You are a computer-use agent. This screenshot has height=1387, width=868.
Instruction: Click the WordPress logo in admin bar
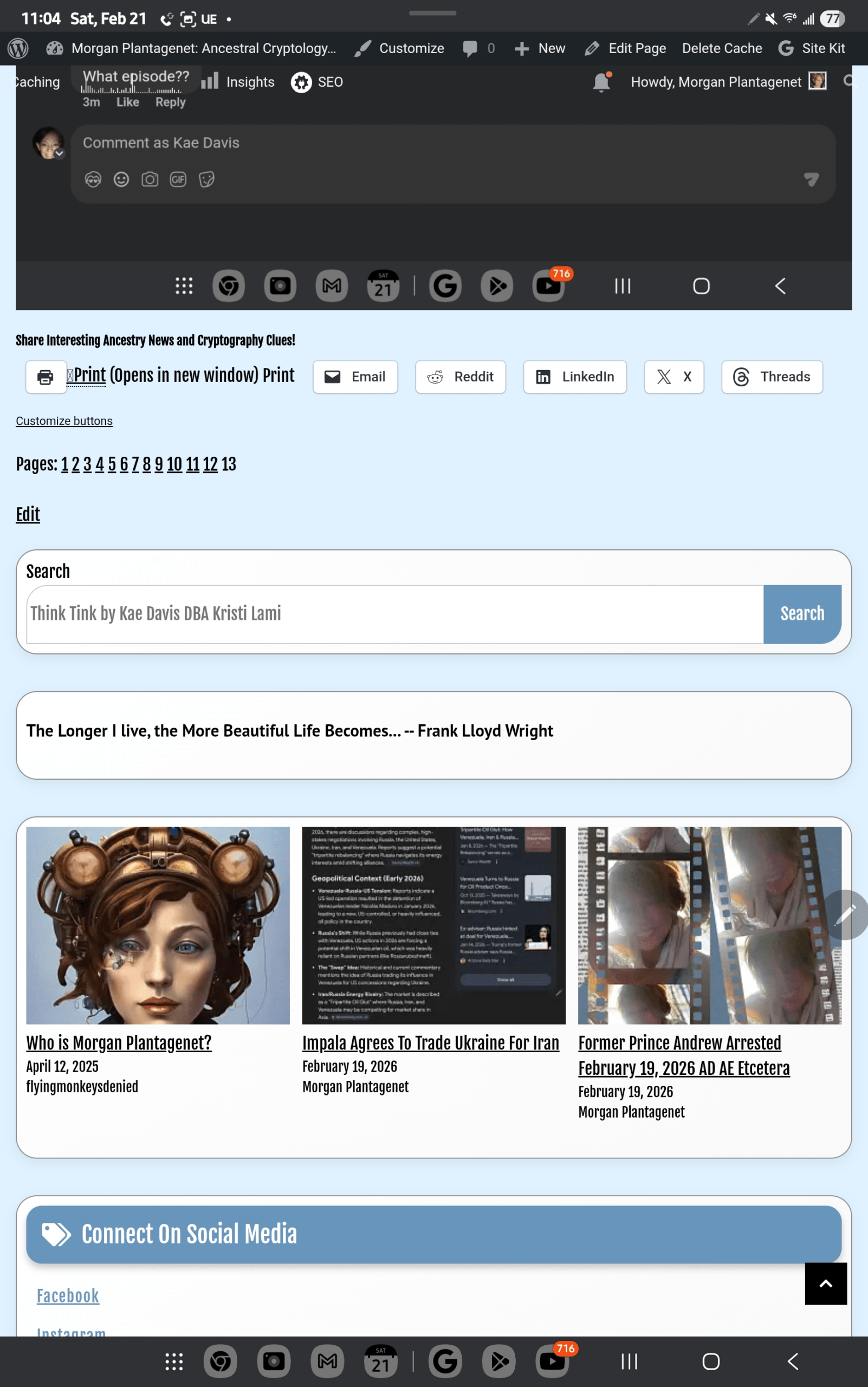(18, 48)
